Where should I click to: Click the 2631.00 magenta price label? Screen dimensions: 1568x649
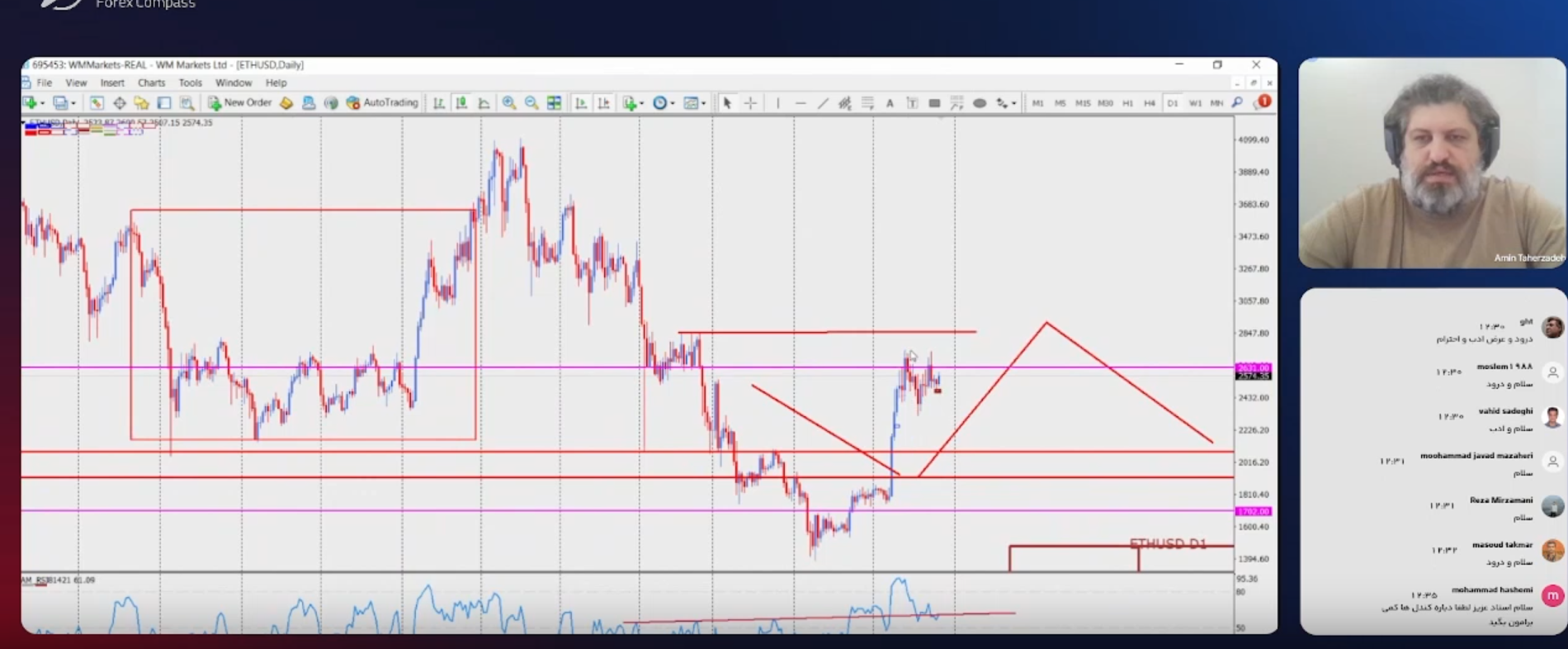(x=1253, y=368)
